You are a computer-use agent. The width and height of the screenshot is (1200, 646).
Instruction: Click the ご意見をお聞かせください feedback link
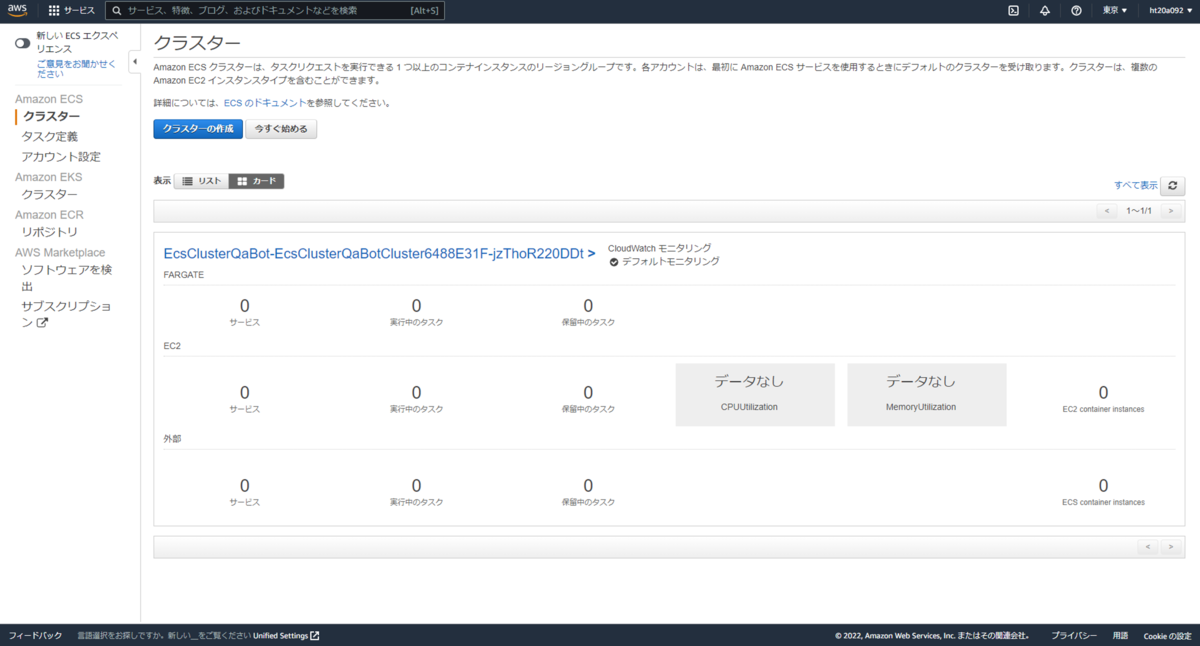point(76,68)
